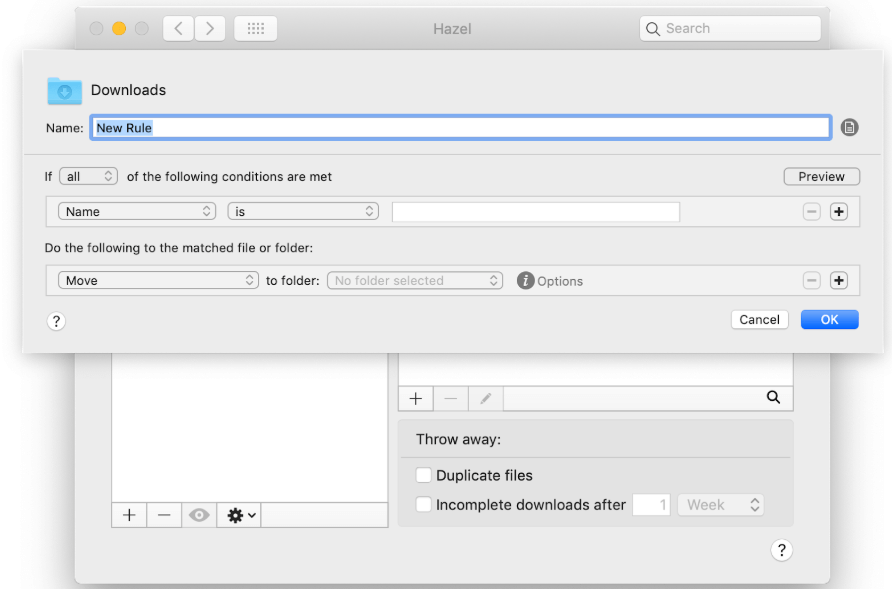Click the Options info icon for the Move action

pos(525,281)
